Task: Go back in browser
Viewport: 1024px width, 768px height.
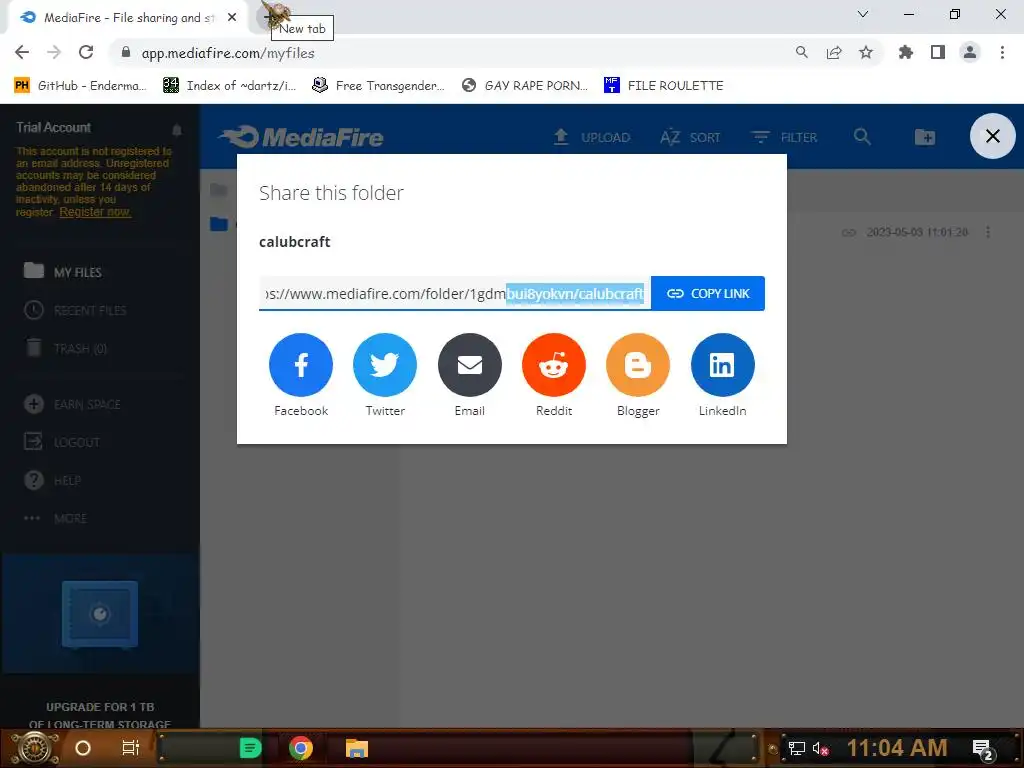Action: coord(22,52)
